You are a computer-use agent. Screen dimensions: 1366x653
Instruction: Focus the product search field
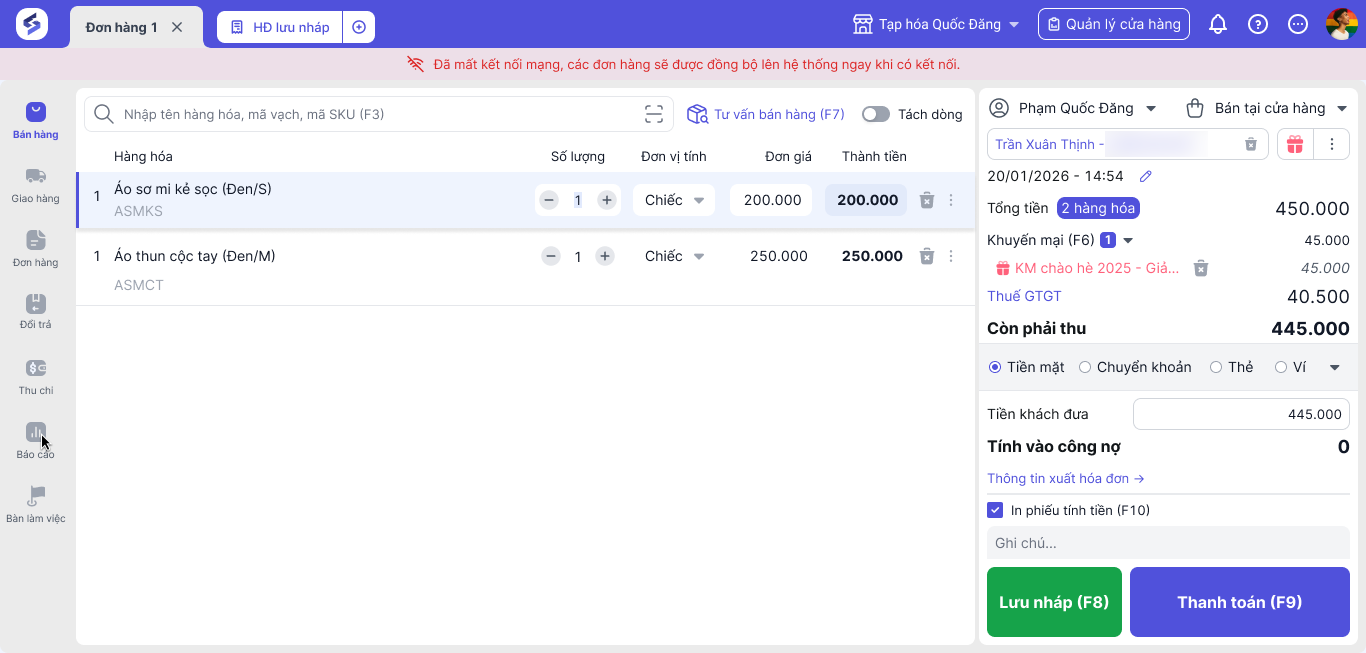coord(380,114)
